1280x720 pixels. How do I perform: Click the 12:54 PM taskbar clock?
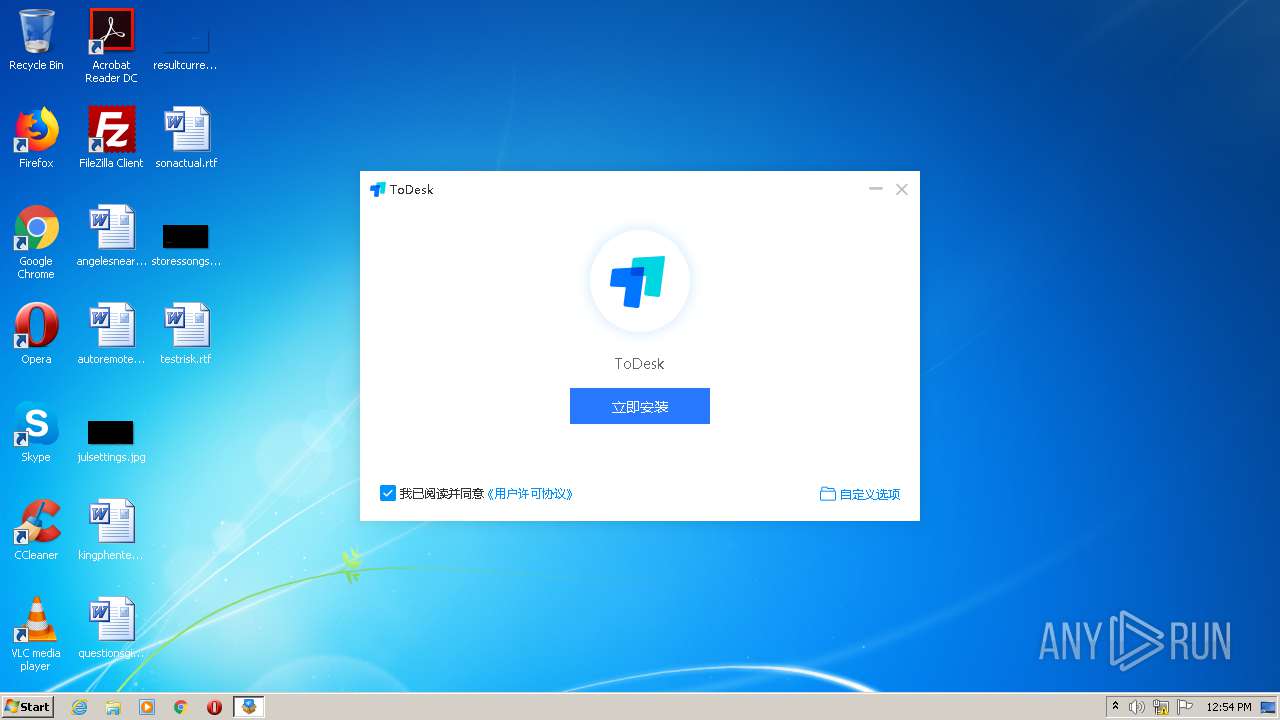pos(1229,707)
